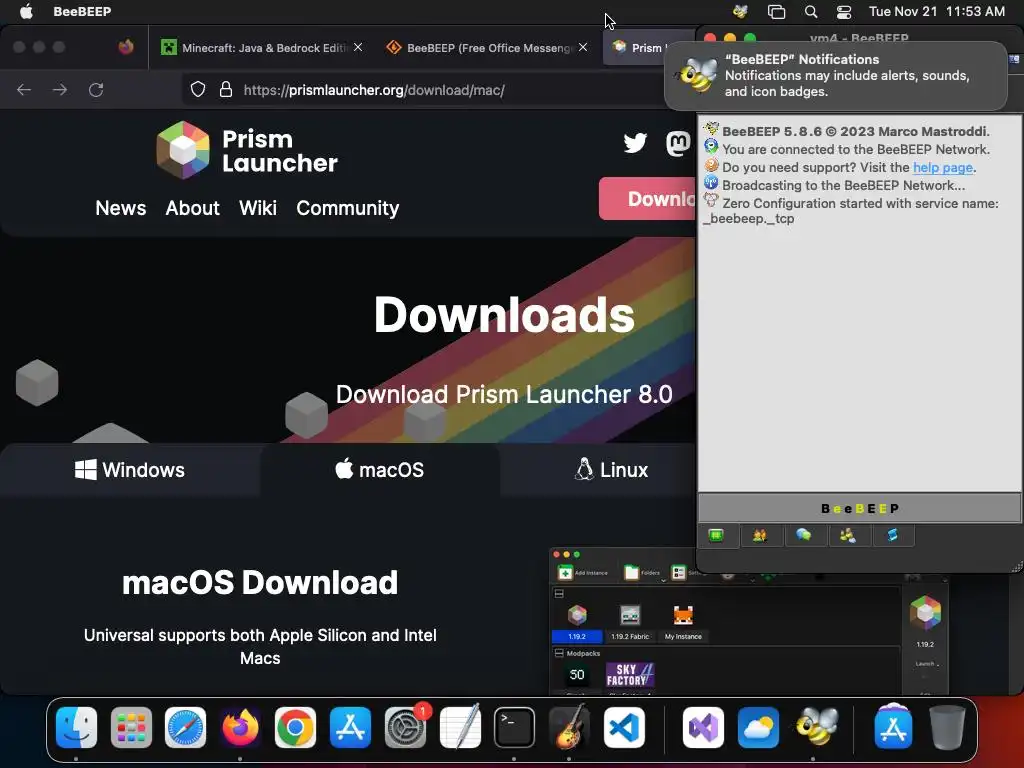
Task: Open Control Center in menu bar
Action: [x=844, y=11]
